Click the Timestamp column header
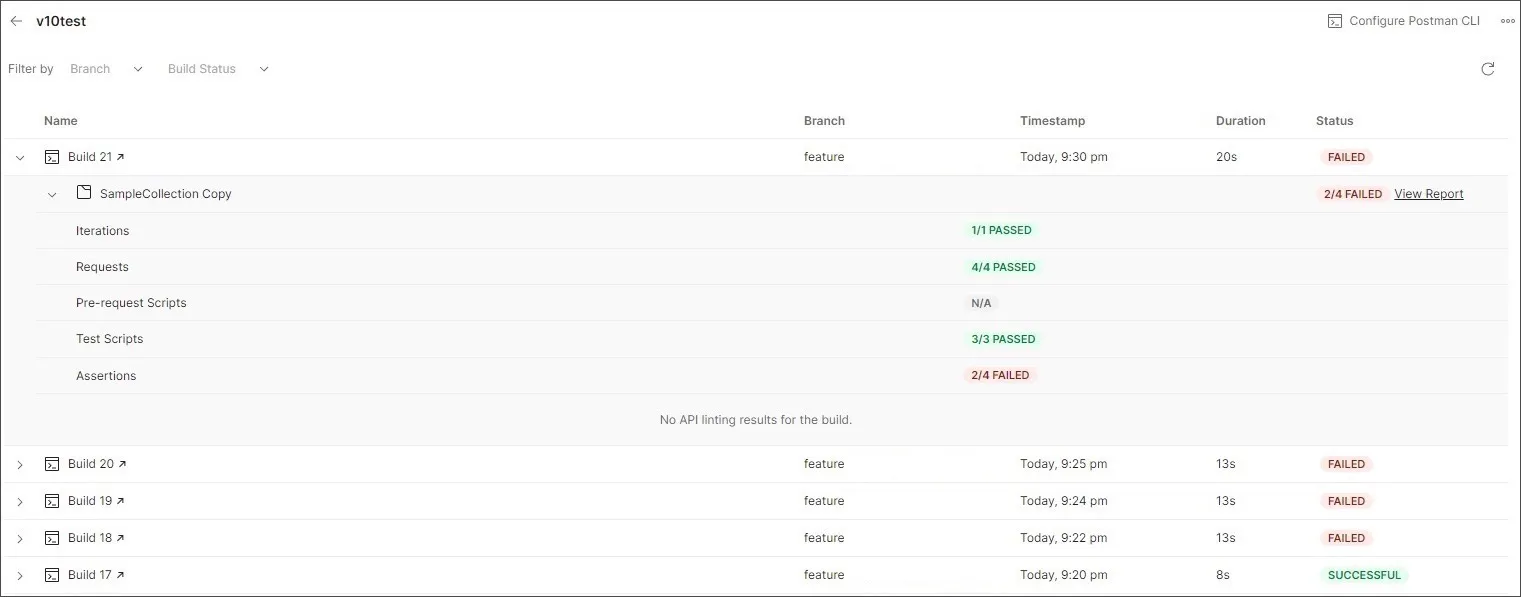Viewport: 1521px width, 597px height. coord(1052,121)
